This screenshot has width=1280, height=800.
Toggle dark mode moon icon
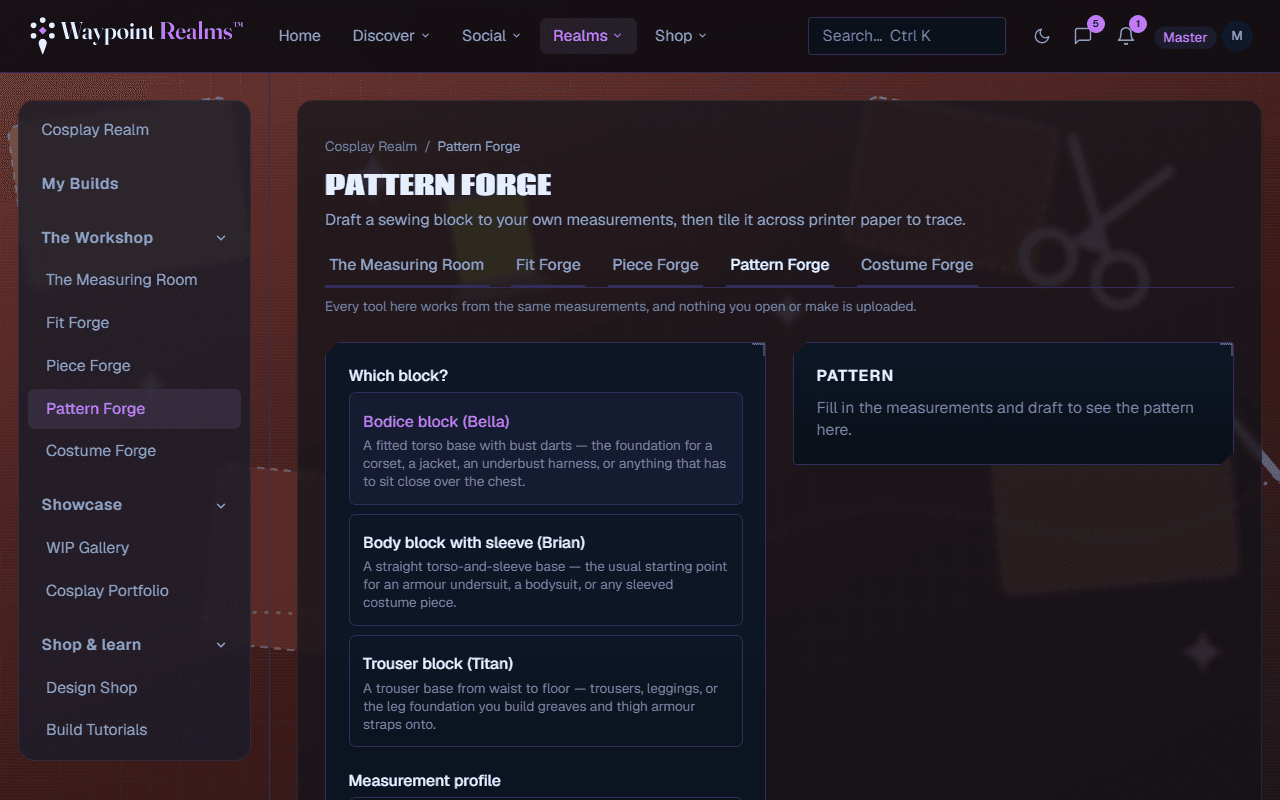pyautogui.click(x=1042, y=36)
